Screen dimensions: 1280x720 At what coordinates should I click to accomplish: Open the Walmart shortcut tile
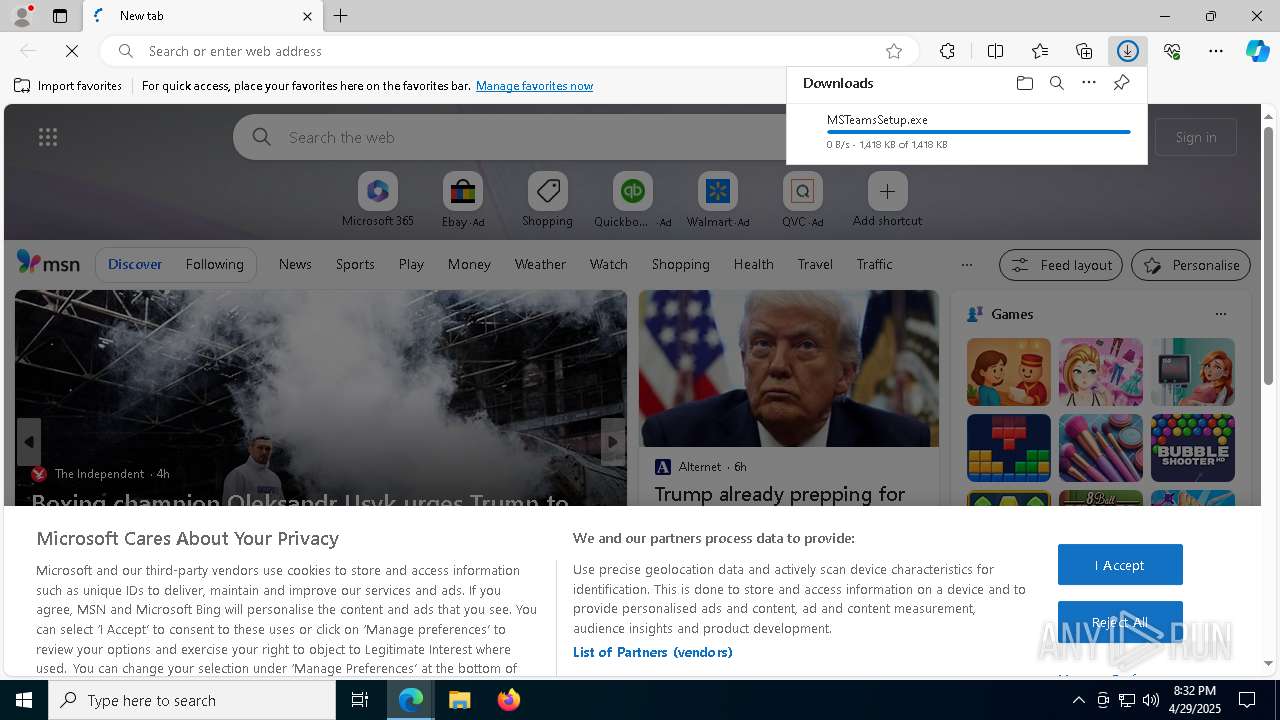pyautogui.click(x=717, y=199)
